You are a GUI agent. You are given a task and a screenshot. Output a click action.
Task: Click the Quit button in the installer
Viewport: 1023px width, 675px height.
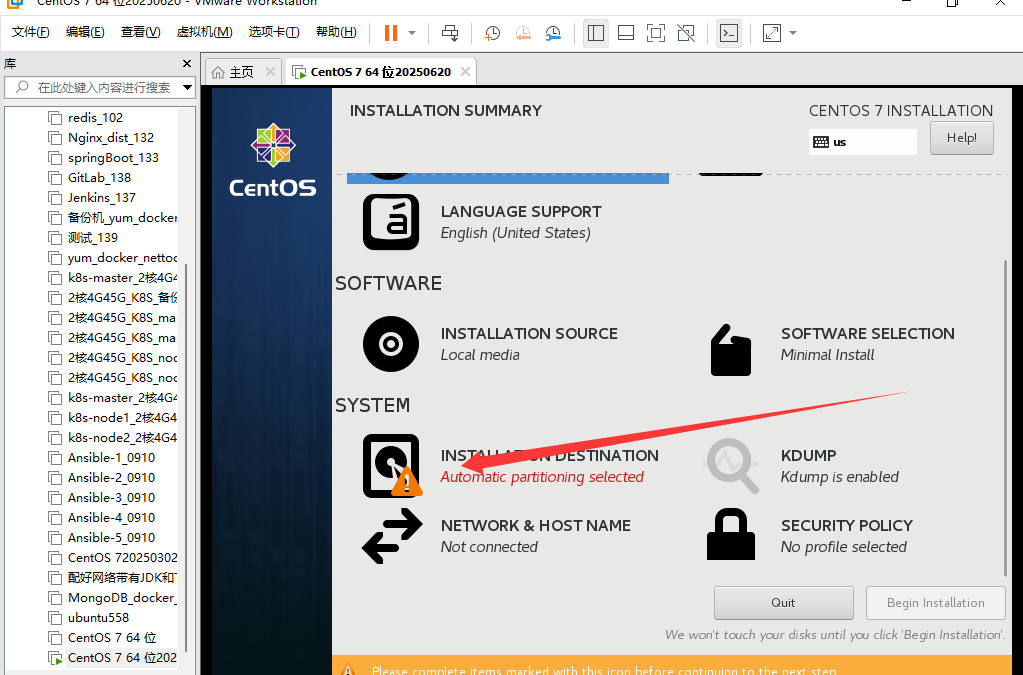click(783, 602)
